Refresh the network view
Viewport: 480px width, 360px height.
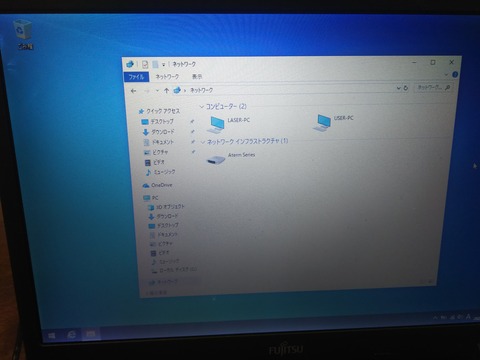pos(406,88)
